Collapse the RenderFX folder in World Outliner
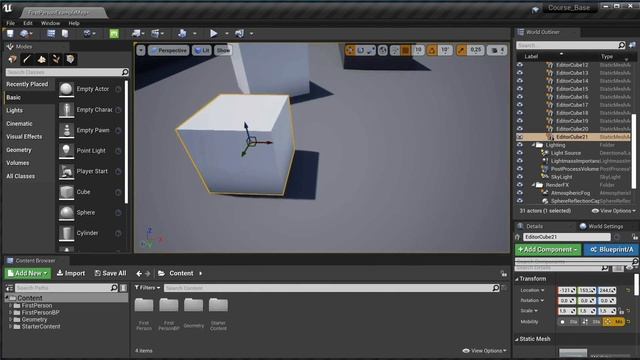Viewport: 640px width, 360px height. (533, 185)
